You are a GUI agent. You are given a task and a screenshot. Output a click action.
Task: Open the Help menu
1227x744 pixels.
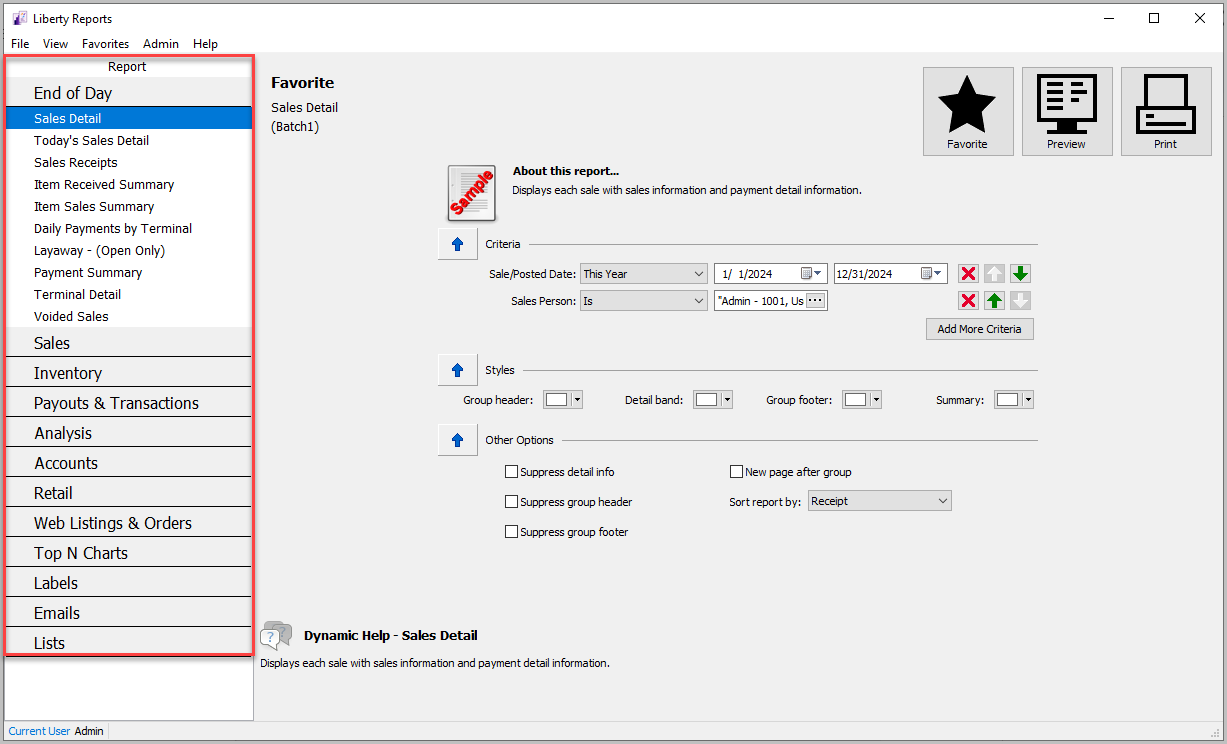(x=206, y=44)
